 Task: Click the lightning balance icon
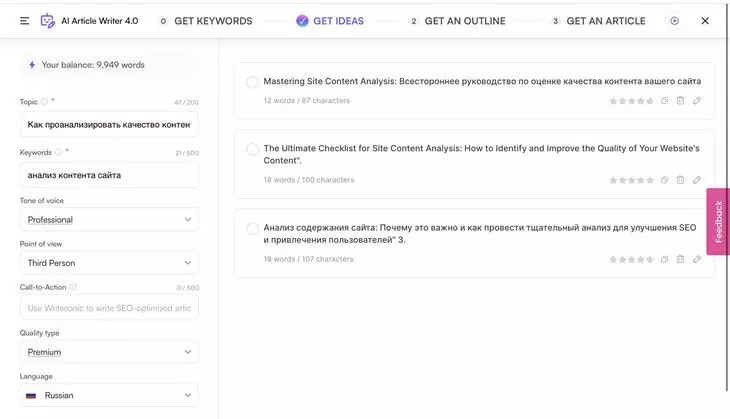tap(32, 65)
